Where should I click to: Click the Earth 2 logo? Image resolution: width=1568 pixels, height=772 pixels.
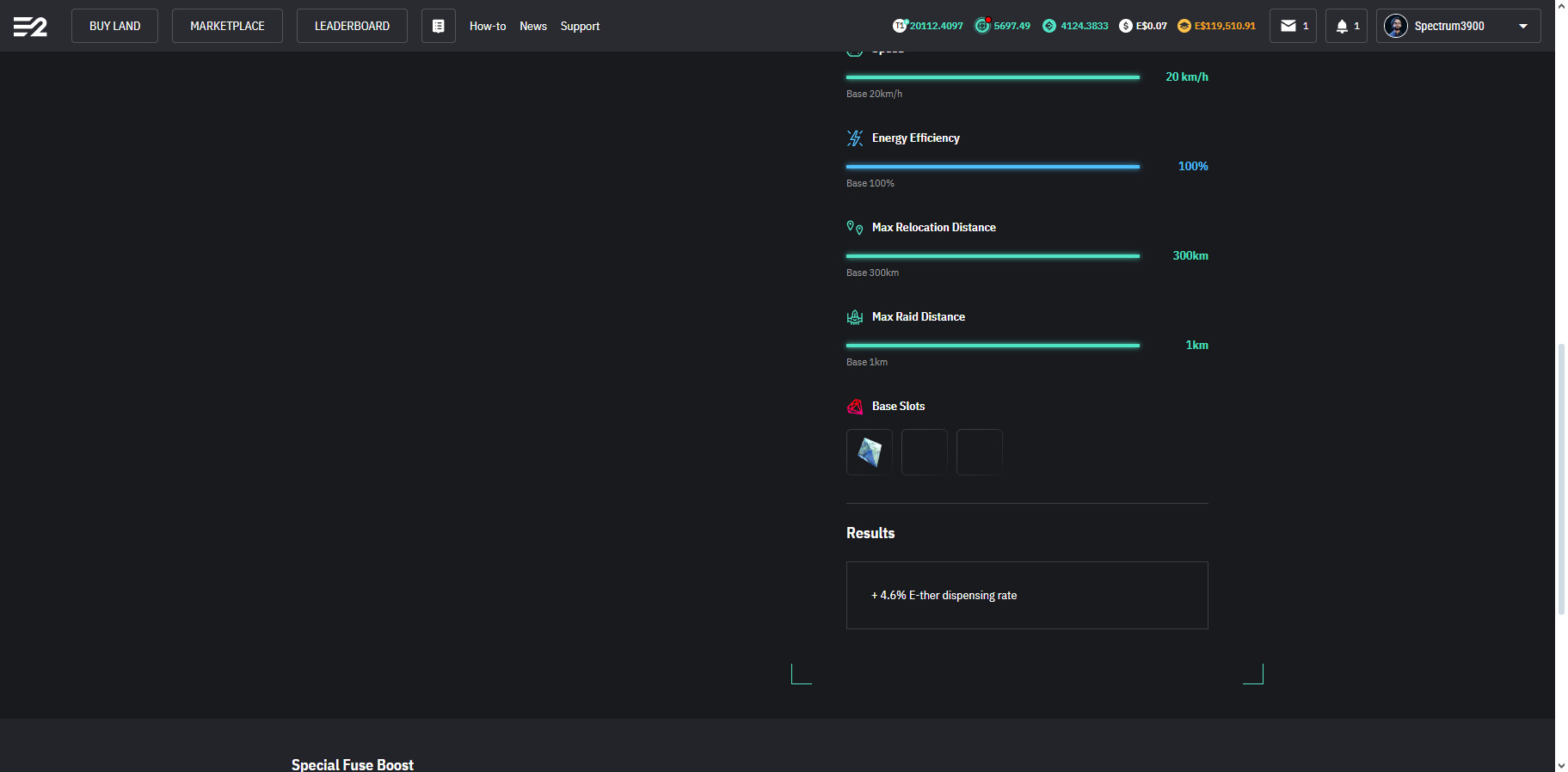[x=30, y=27]
